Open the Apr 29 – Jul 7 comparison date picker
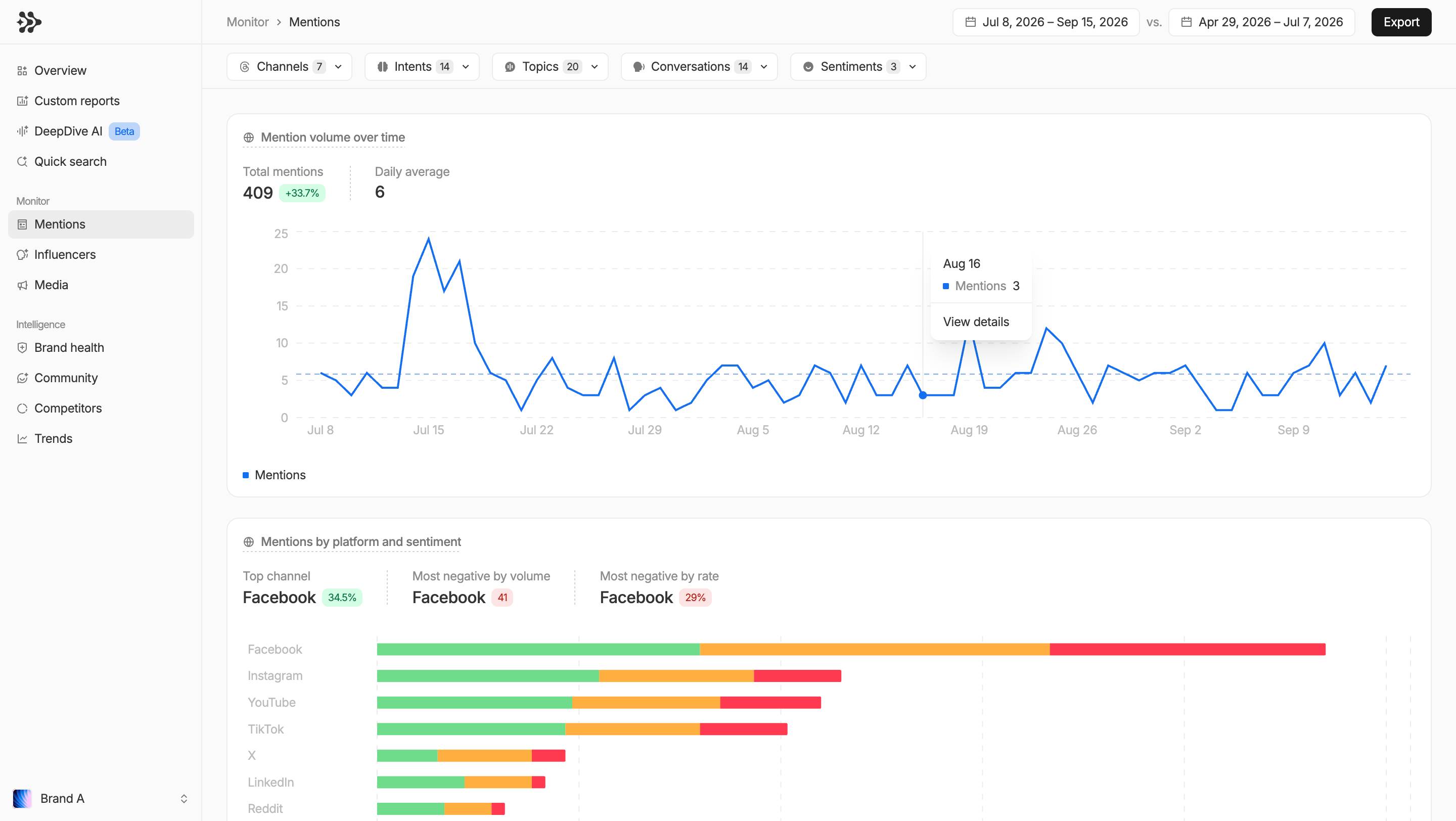Screen dimensions: 1456x821 point(1261,22)
